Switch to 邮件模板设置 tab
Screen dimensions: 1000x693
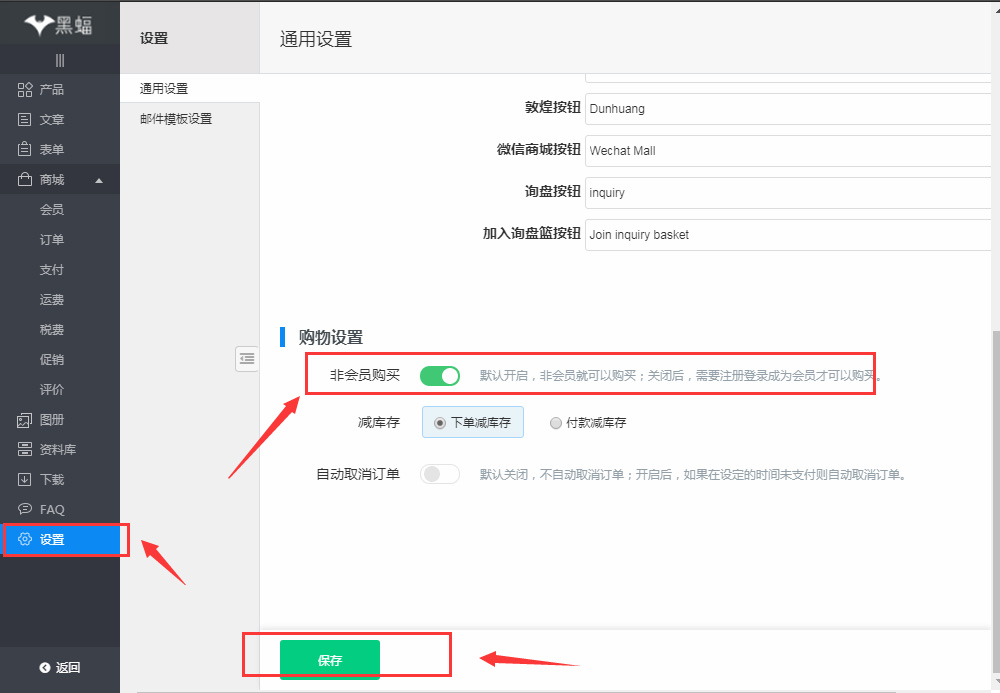tap(176, 119)
